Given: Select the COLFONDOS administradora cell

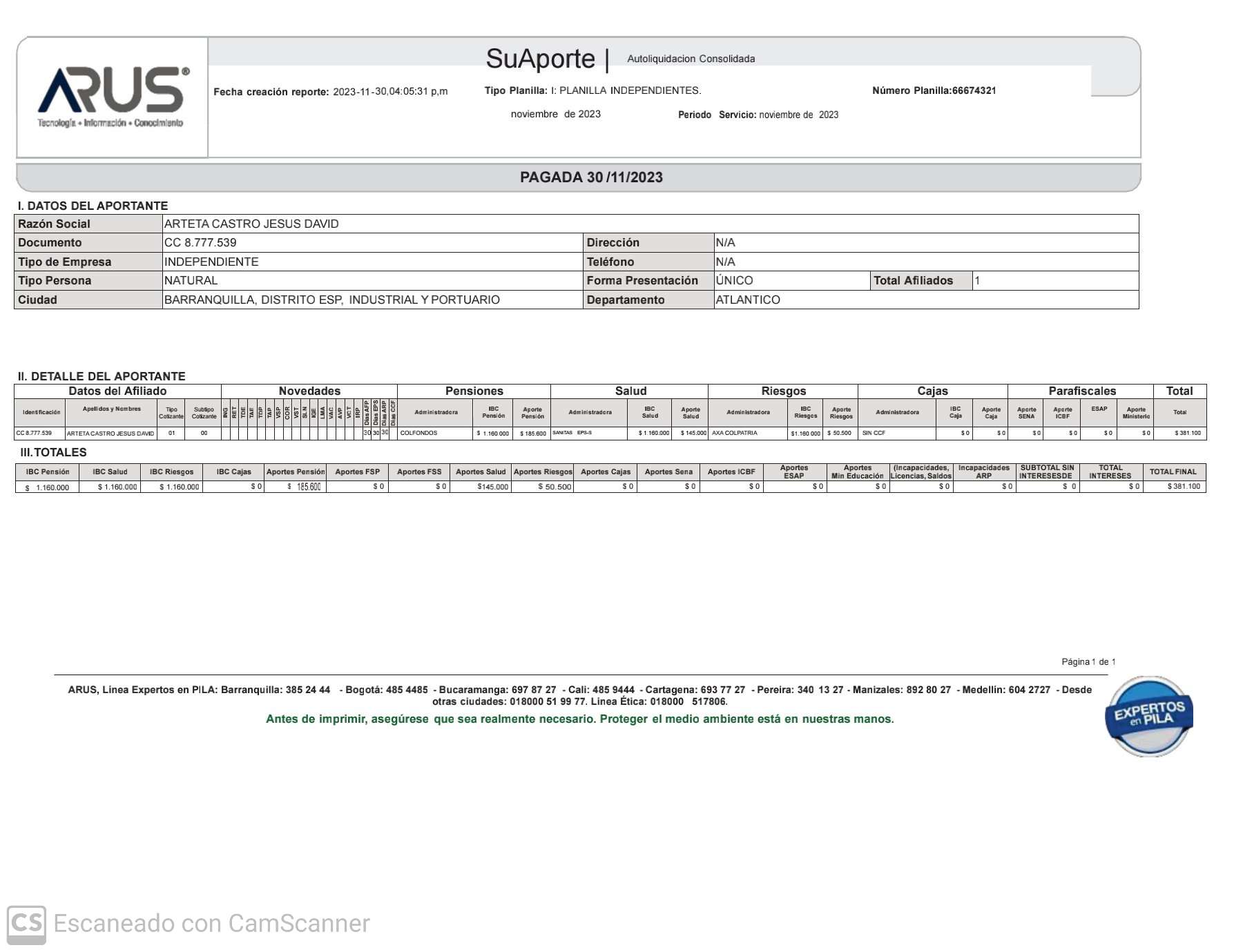Looking at the screenshot, I should pyautogui.click(x=419, y=434).
